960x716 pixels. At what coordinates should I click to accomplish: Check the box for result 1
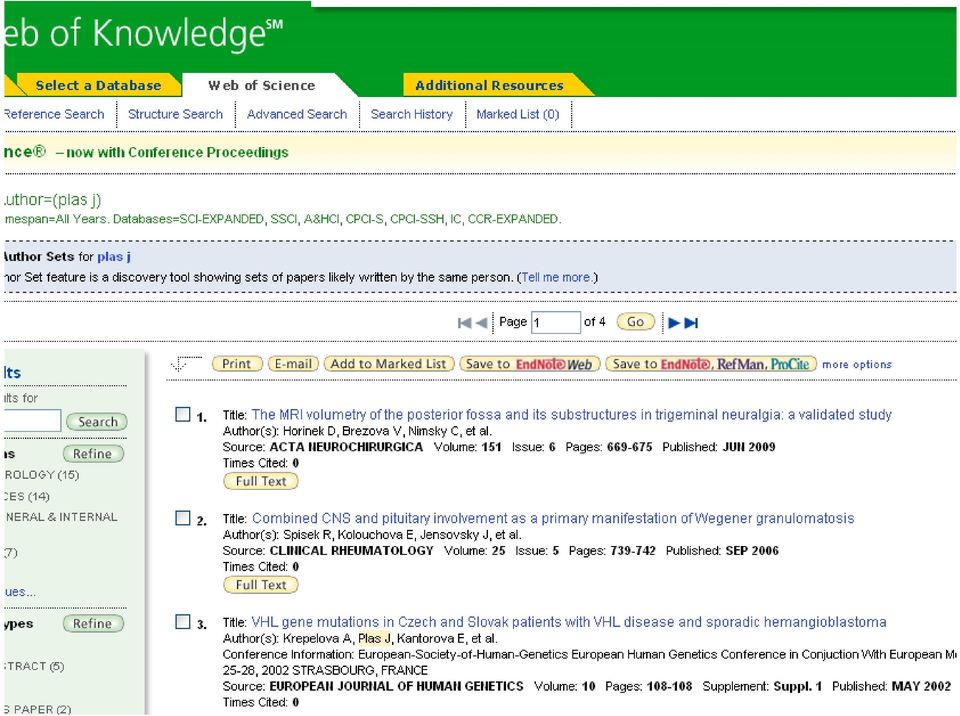pos(182,415)
